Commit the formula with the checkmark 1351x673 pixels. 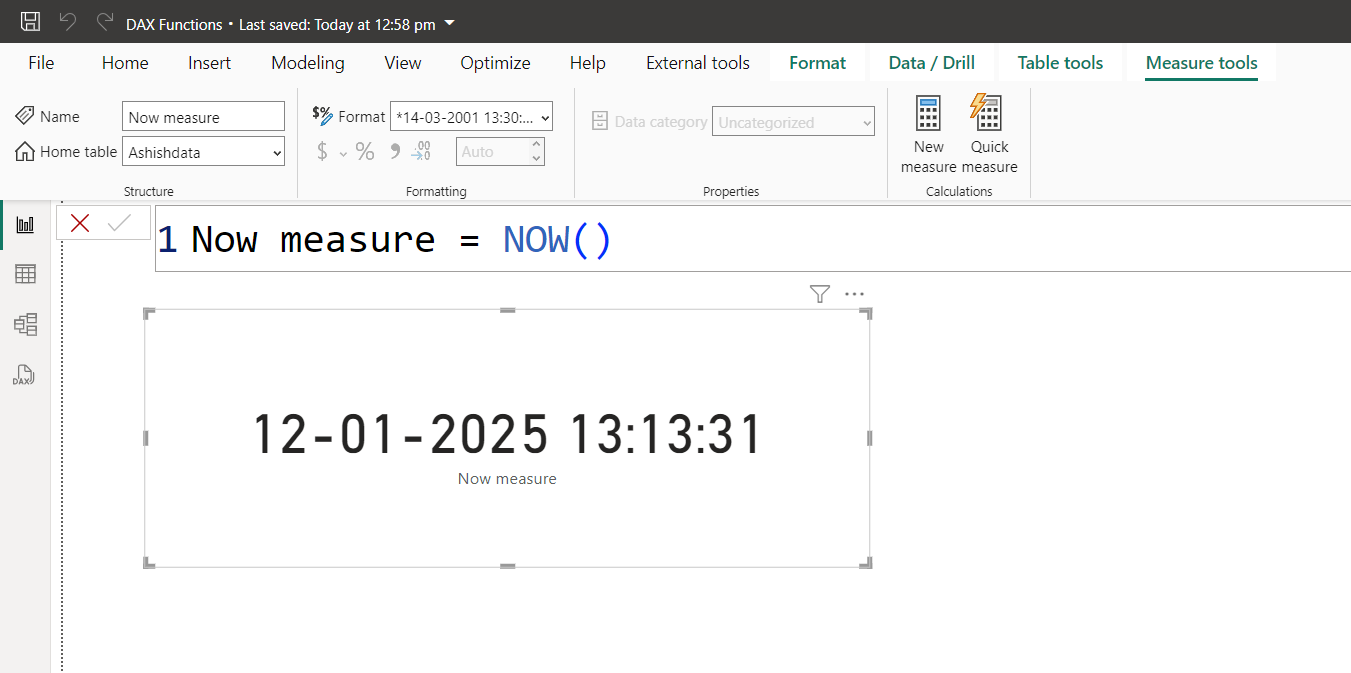pyautogui.click(x=119, y=222)
